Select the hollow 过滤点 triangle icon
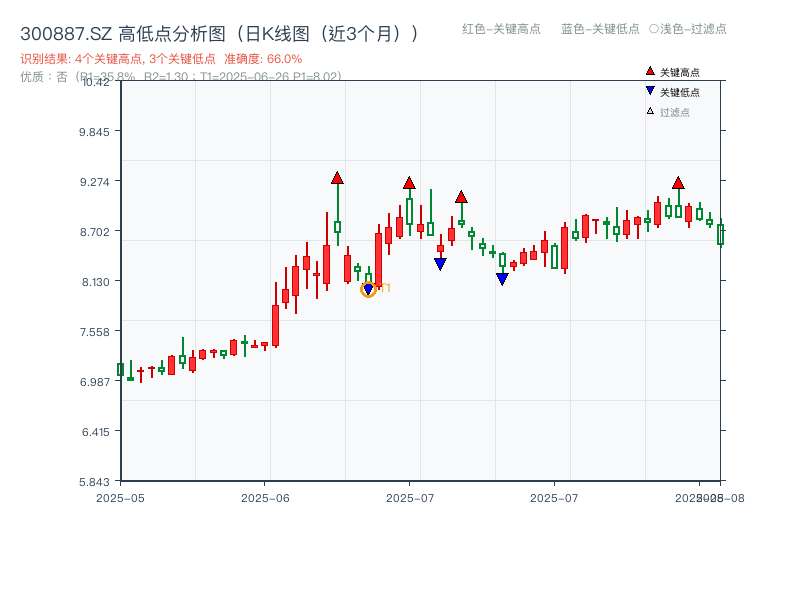This screenshot has height=600, width=800. coord(649,112)
